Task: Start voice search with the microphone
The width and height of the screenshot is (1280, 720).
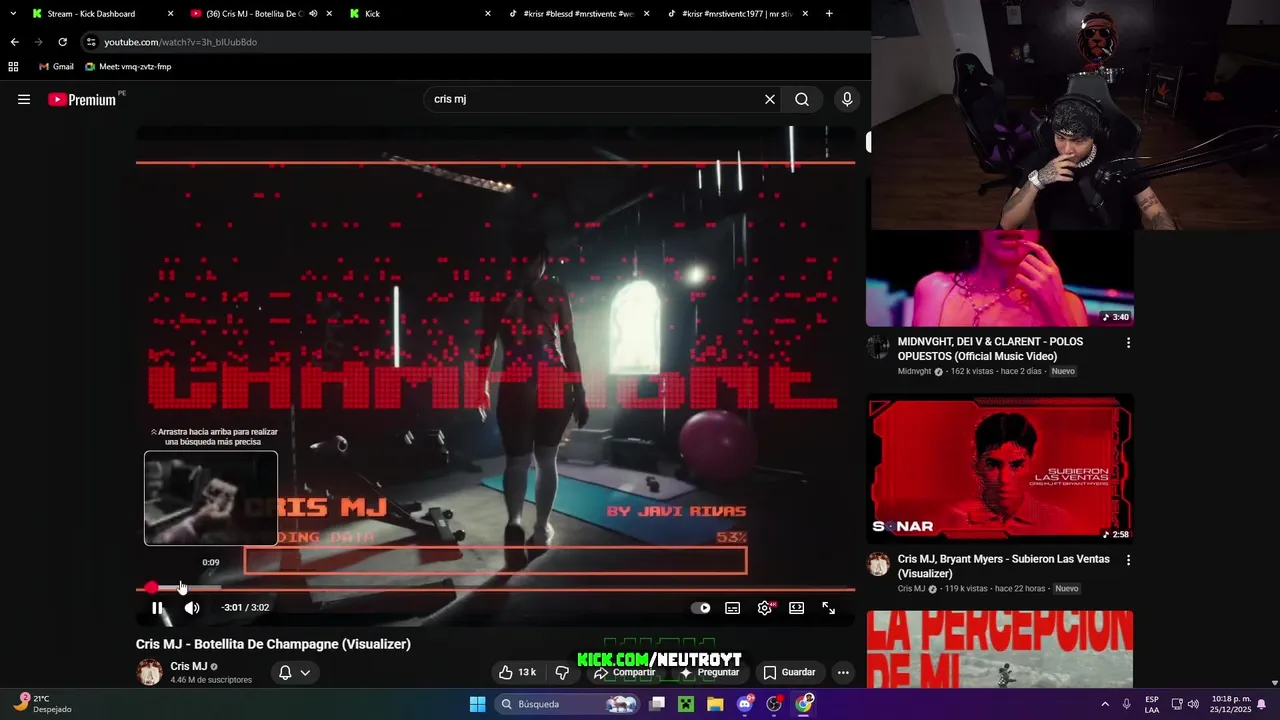Action: tap(847, 99)
